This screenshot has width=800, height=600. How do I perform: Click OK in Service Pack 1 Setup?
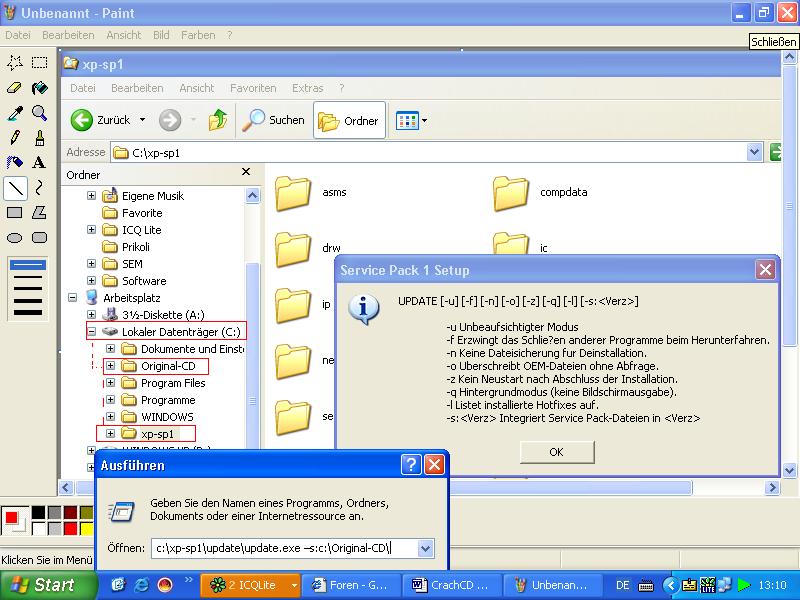coord(557,452)
